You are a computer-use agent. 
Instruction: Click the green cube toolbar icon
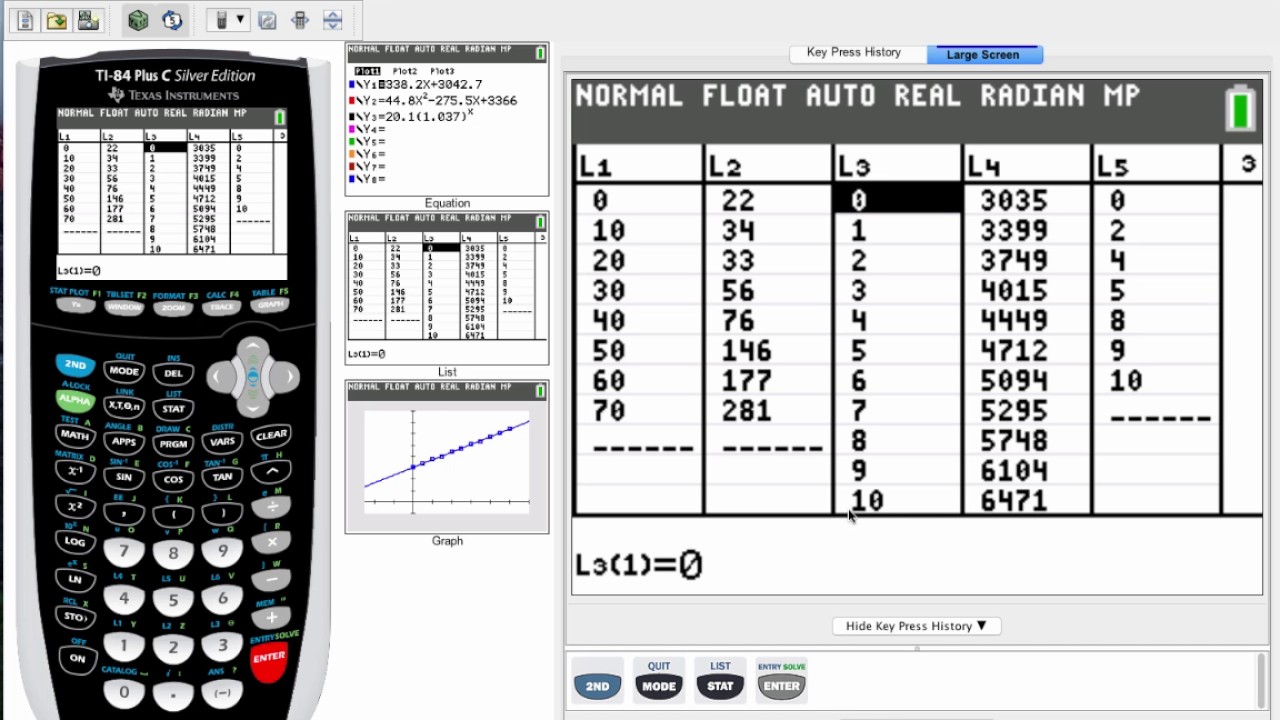pos(138,20)
